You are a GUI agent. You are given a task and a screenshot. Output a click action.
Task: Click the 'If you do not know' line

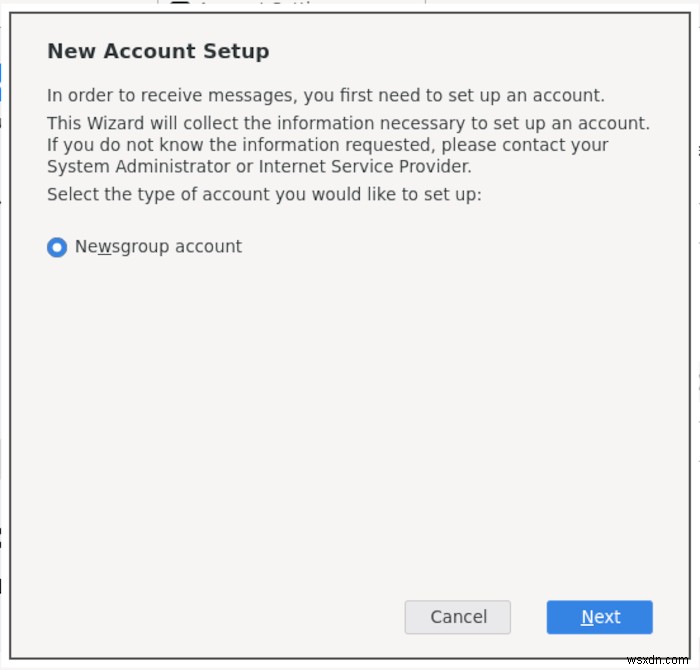point(328,145)
